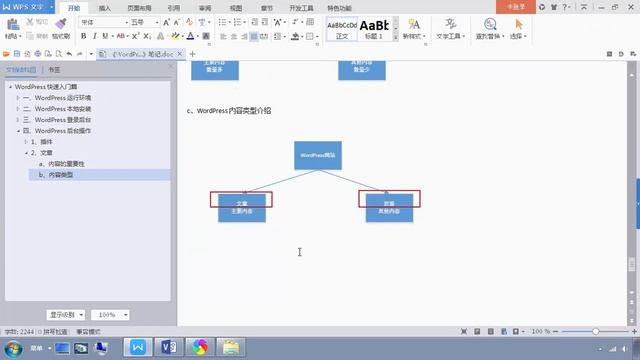Select a、内容的重要性 outline item
The image size is (640, 360).
point(61,164)
